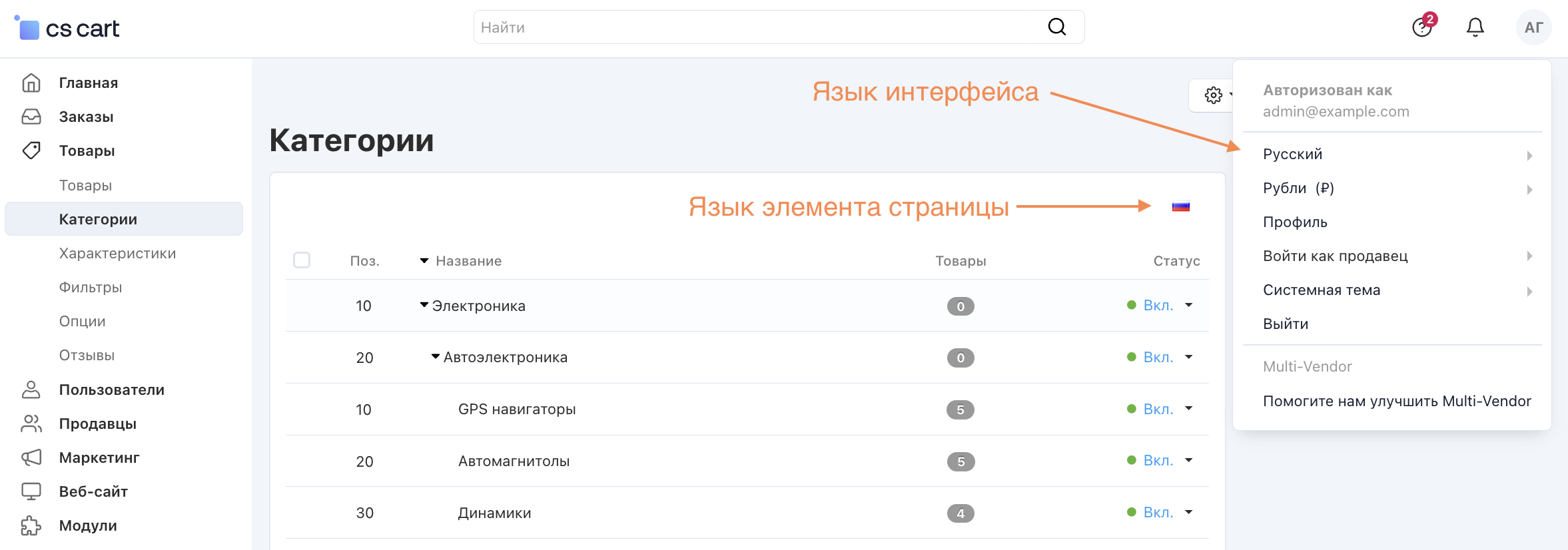
Task: Click the АГ user avatar
Action: pos(1533,27)
